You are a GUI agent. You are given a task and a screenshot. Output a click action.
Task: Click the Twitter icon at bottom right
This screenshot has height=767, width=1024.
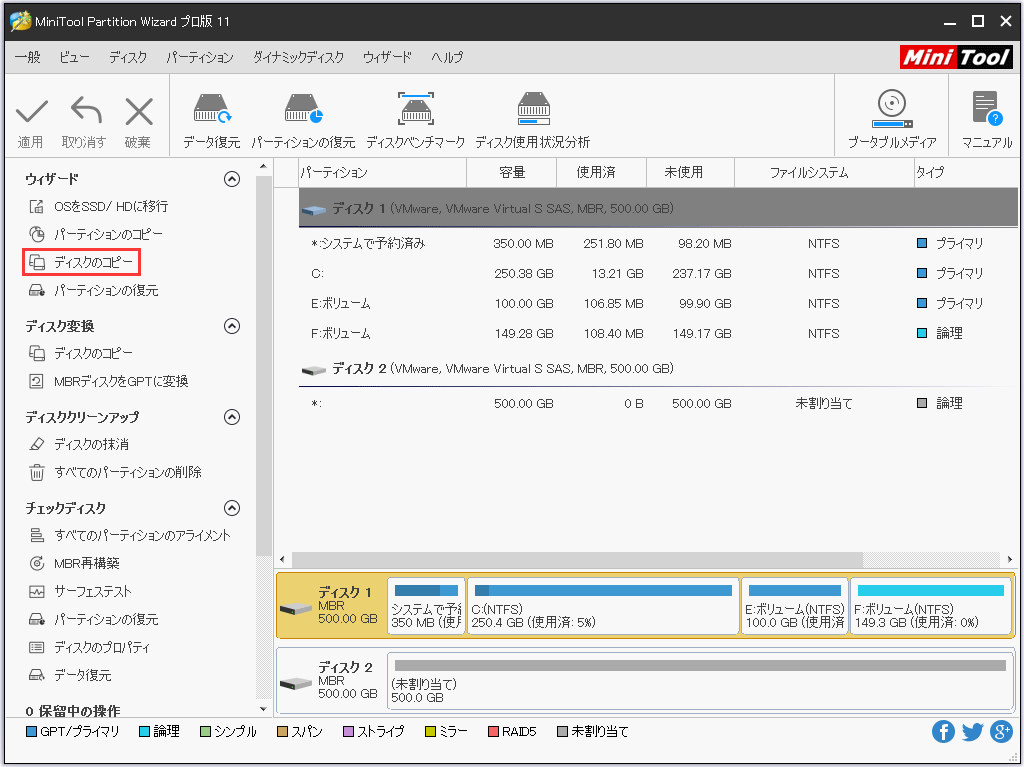pyautogui.click(x=972, y=731)
